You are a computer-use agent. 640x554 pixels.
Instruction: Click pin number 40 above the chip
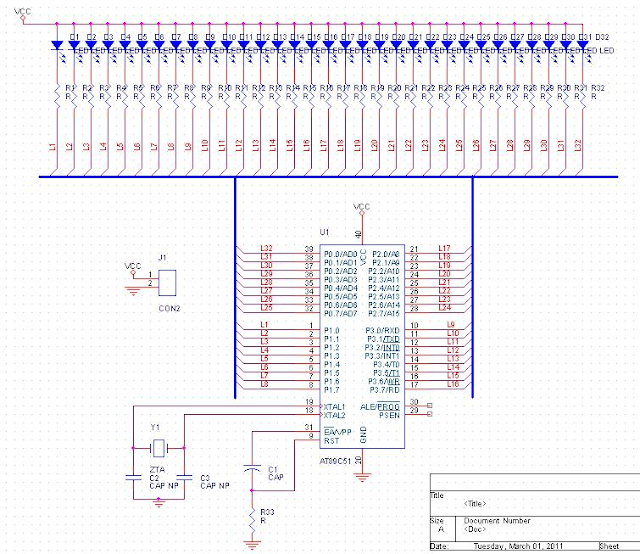[358, 235]
